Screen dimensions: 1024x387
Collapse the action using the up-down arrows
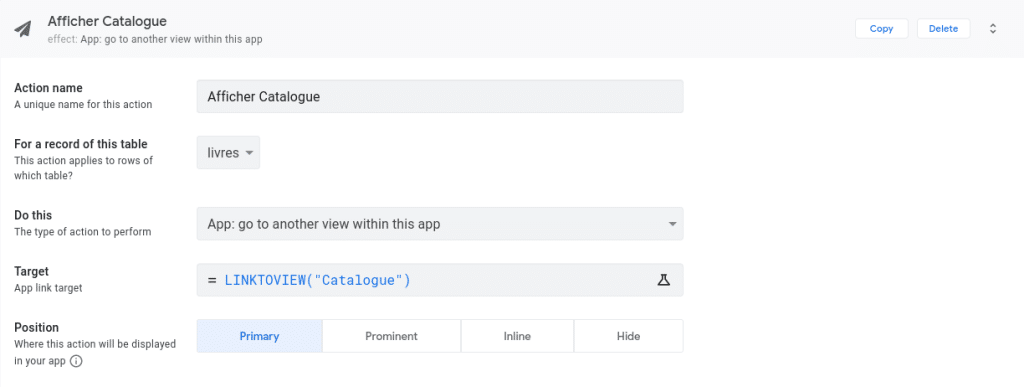click(993, 29)
